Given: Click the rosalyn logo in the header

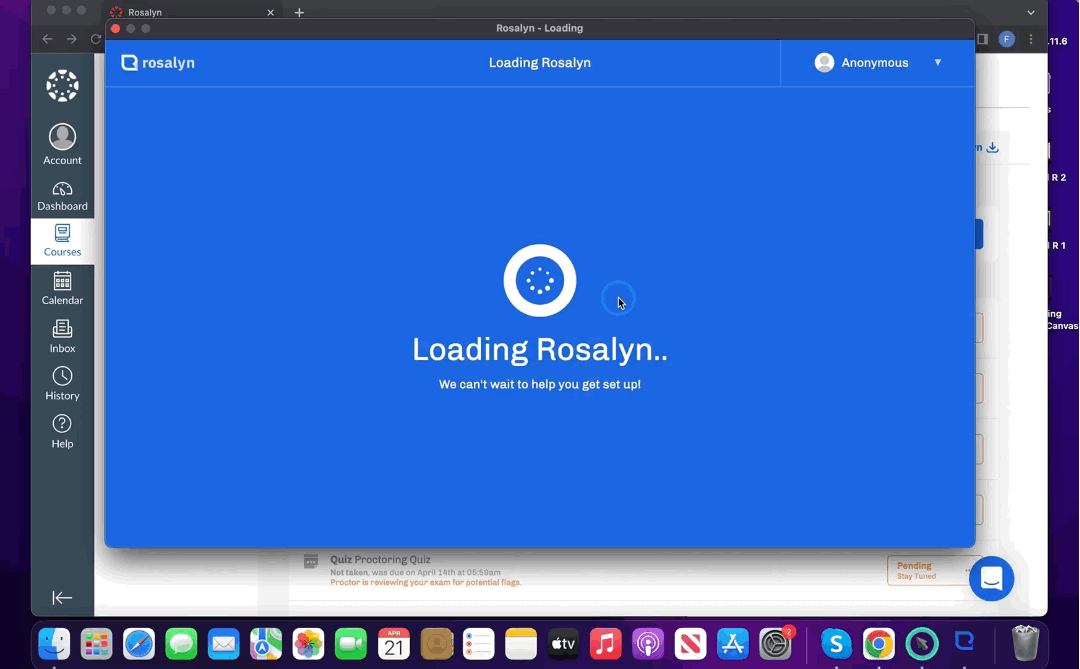Looking at the screenshot, I should (x=158, y=63).
